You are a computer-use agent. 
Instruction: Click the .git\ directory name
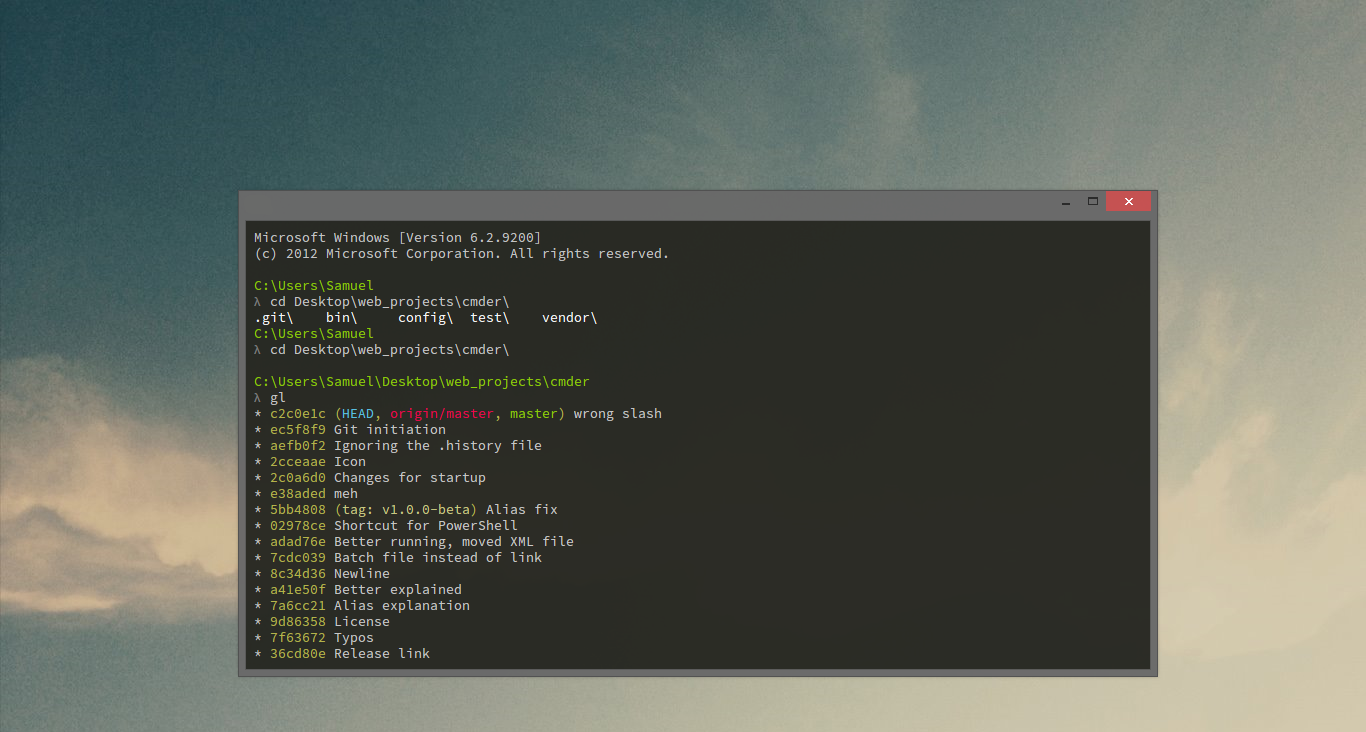tap(271, 317)
